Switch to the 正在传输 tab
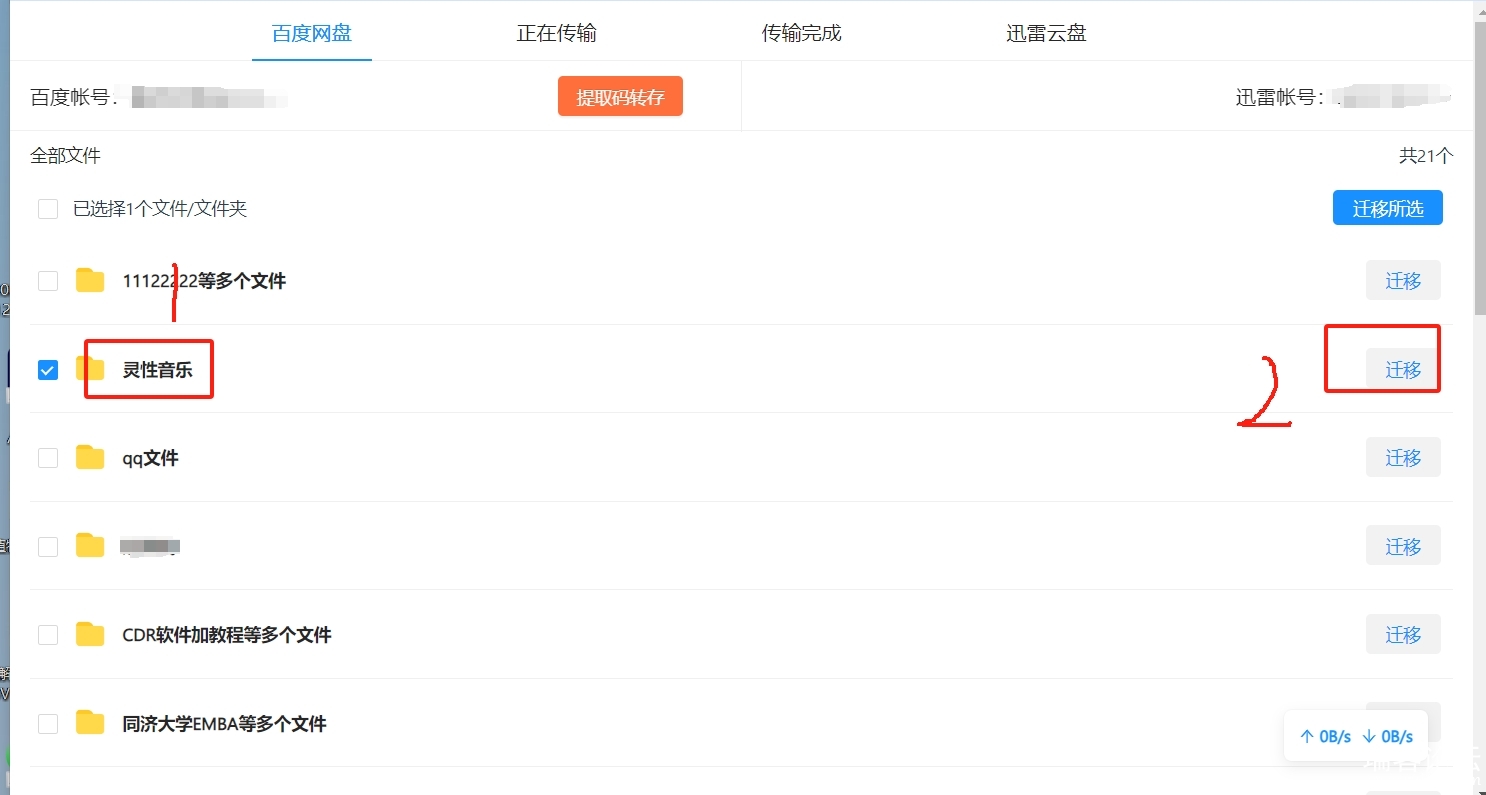1486x795 pixels. (x=556, y=33)
